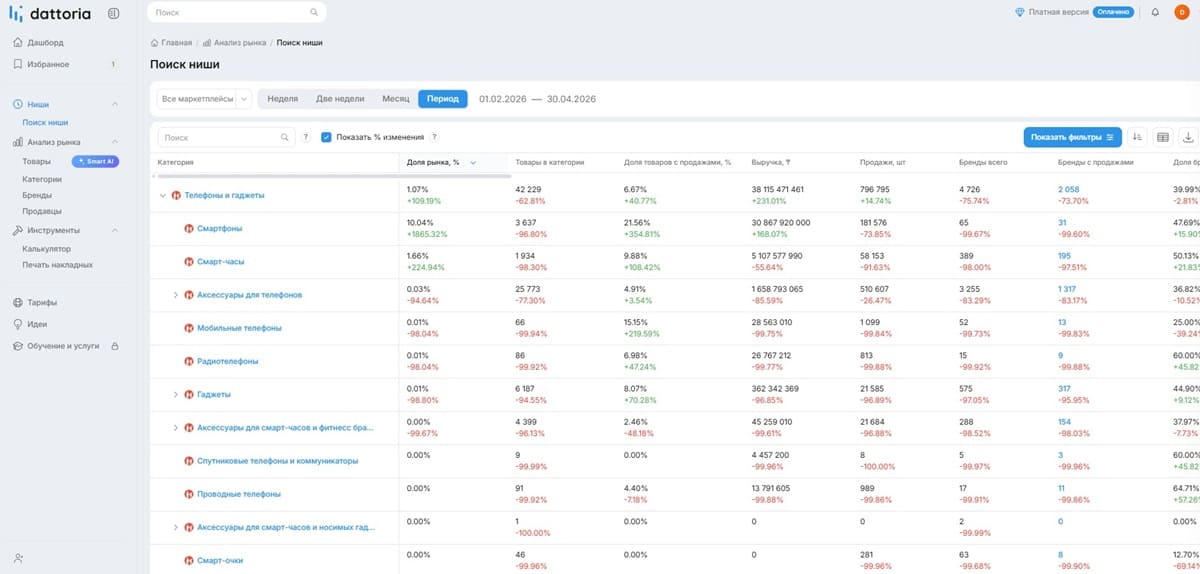The height and width of the screenshot is (574, 1200).
Task: Open Бренды in sidebar
Action: [x=37, y=195]
